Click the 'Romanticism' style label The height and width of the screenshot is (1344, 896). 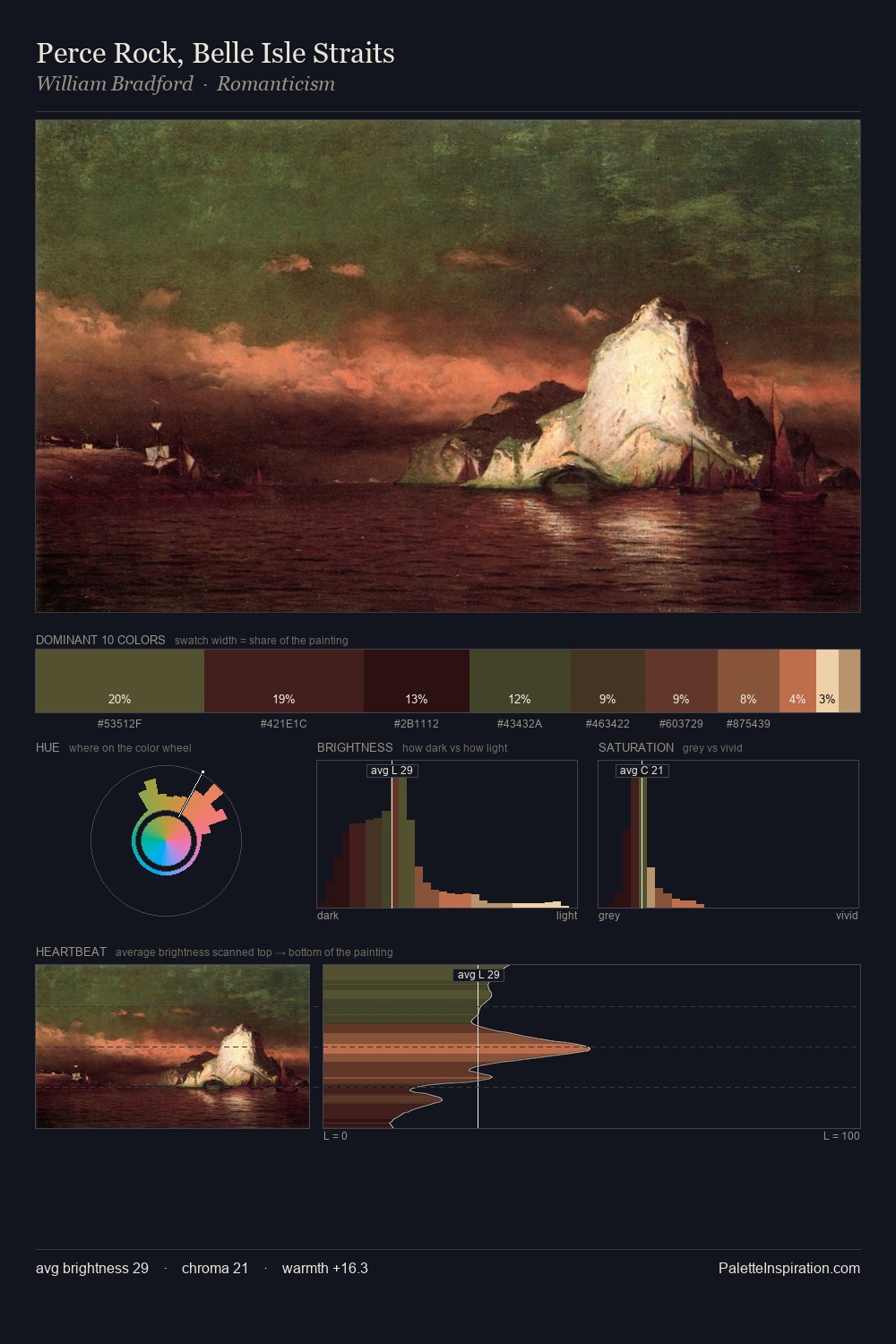coord(276,84)
